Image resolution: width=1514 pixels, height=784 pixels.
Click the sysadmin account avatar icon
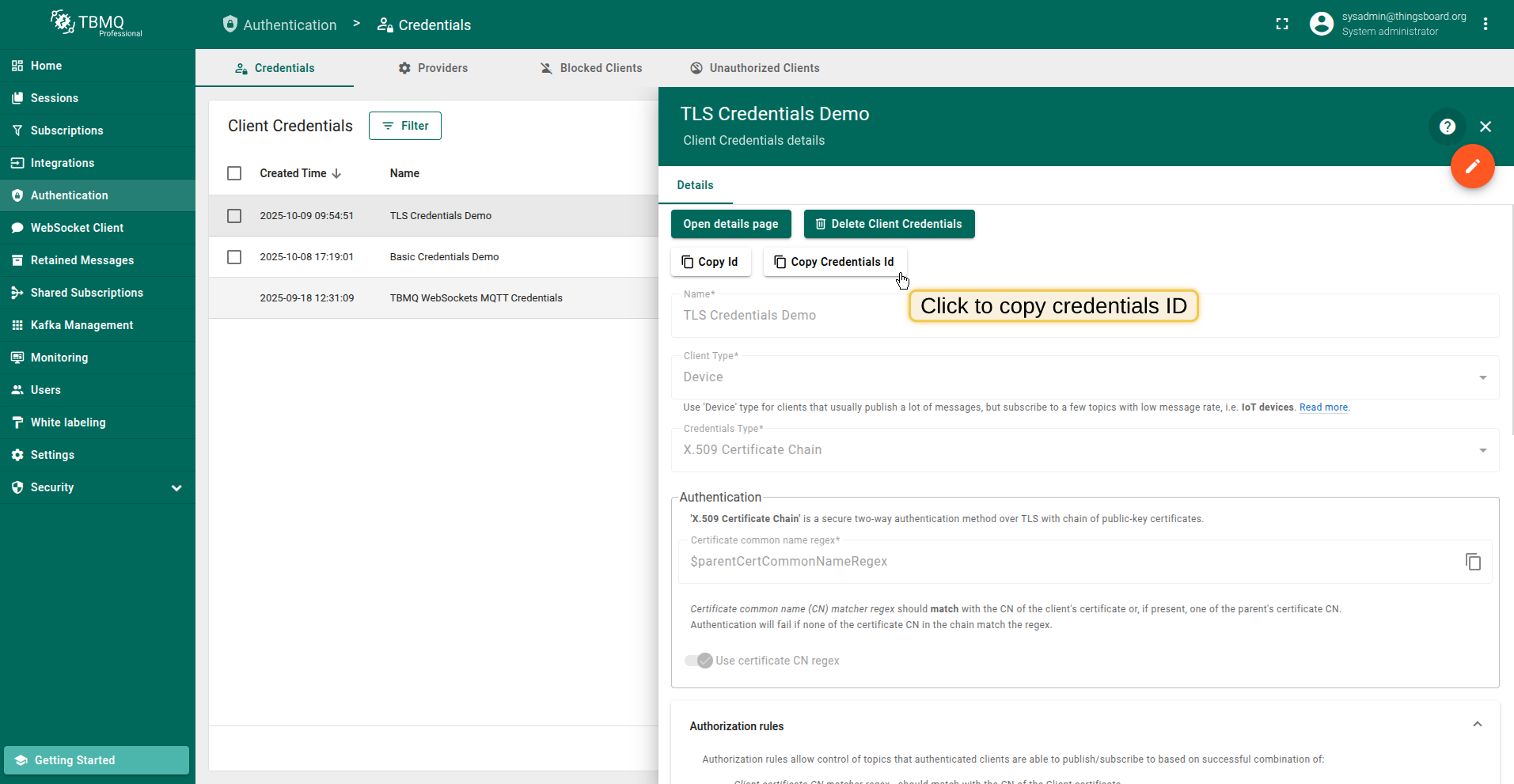coord(1321,25)
